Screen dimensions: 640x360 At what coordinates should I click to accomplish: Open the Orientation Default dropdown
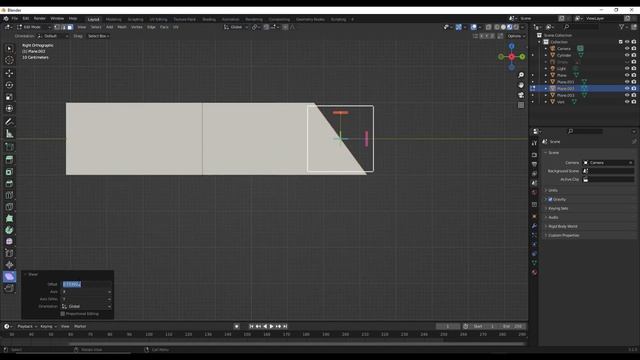pyautogui.click(x=53, y=36)
